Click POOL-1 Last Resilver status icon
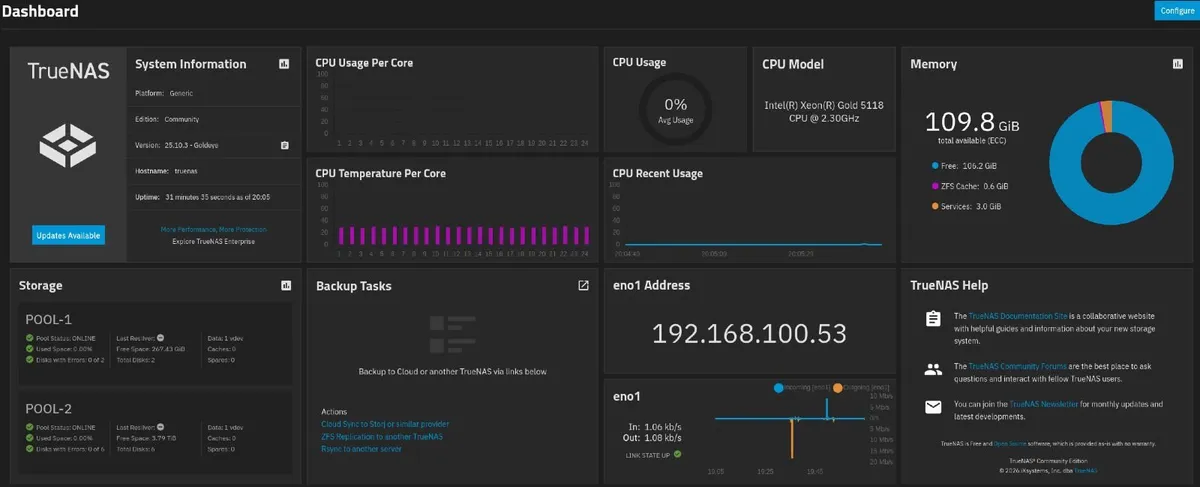Viewport: 1200px width, 487px height. (161, 338)
